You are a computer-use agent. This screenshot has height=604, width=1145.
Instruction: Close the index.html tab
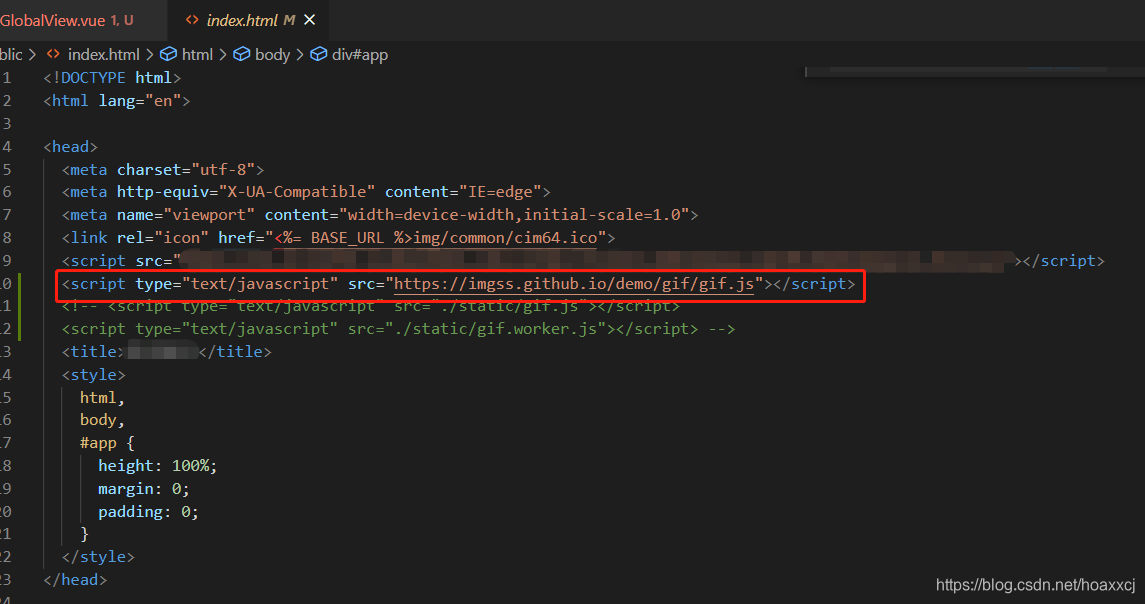click(310, 20)
